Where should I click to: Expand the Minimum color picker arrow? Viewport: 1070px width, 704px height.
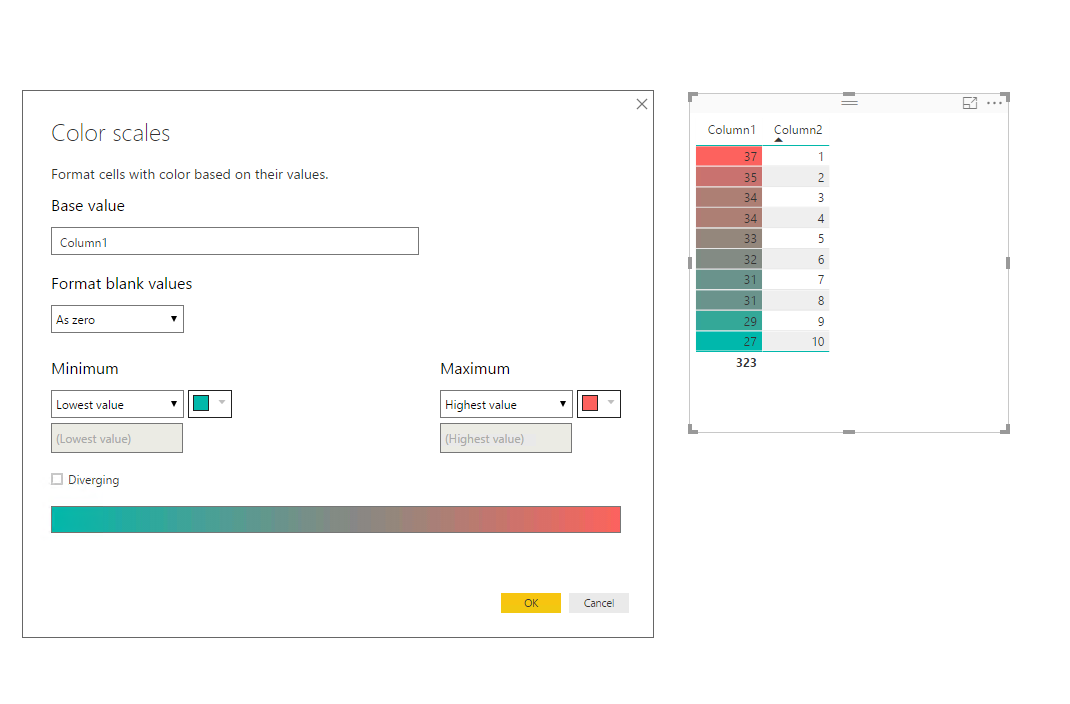coord(222,402)
